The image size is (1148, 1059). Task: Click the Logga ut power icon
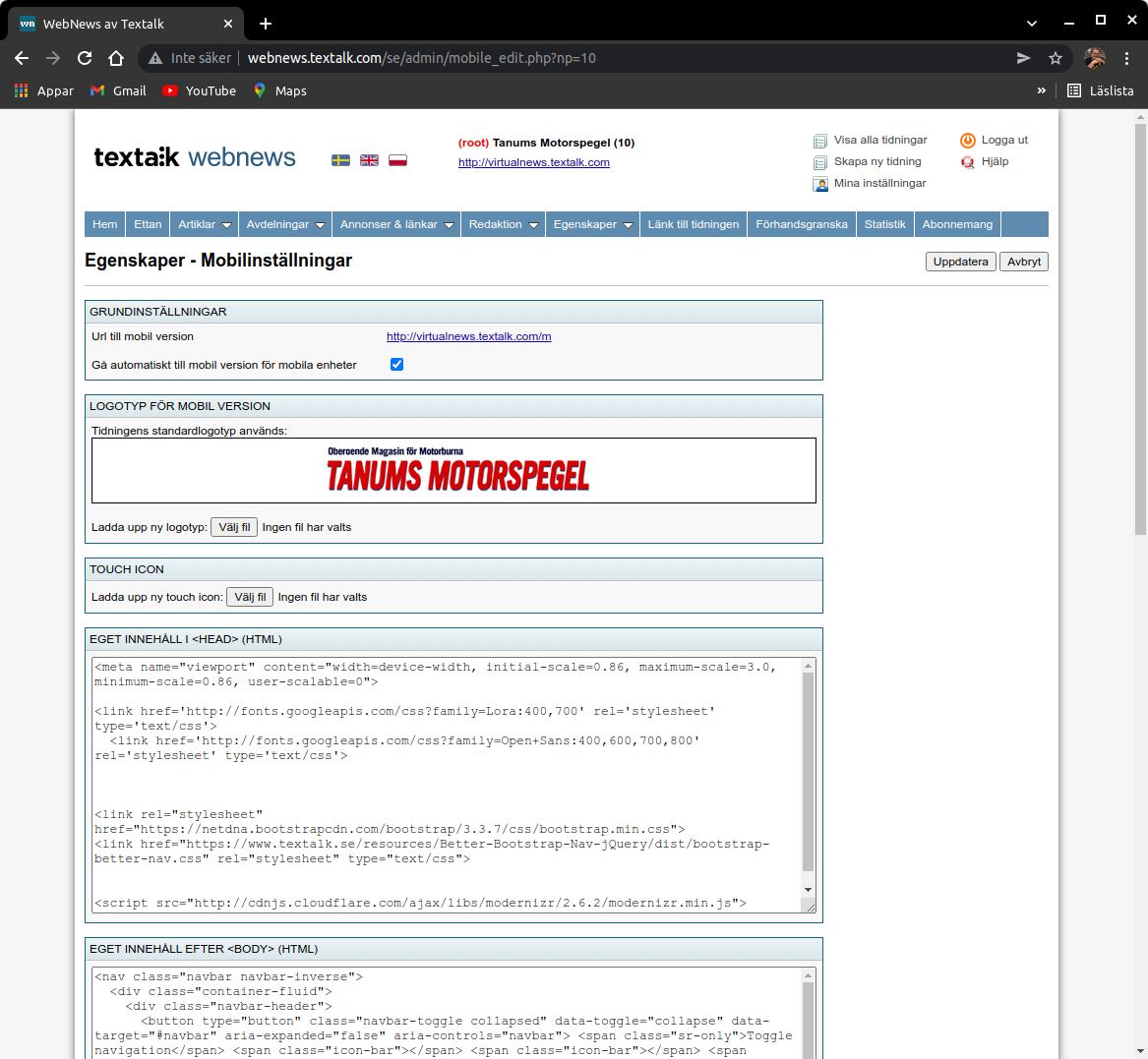[968, 141]
